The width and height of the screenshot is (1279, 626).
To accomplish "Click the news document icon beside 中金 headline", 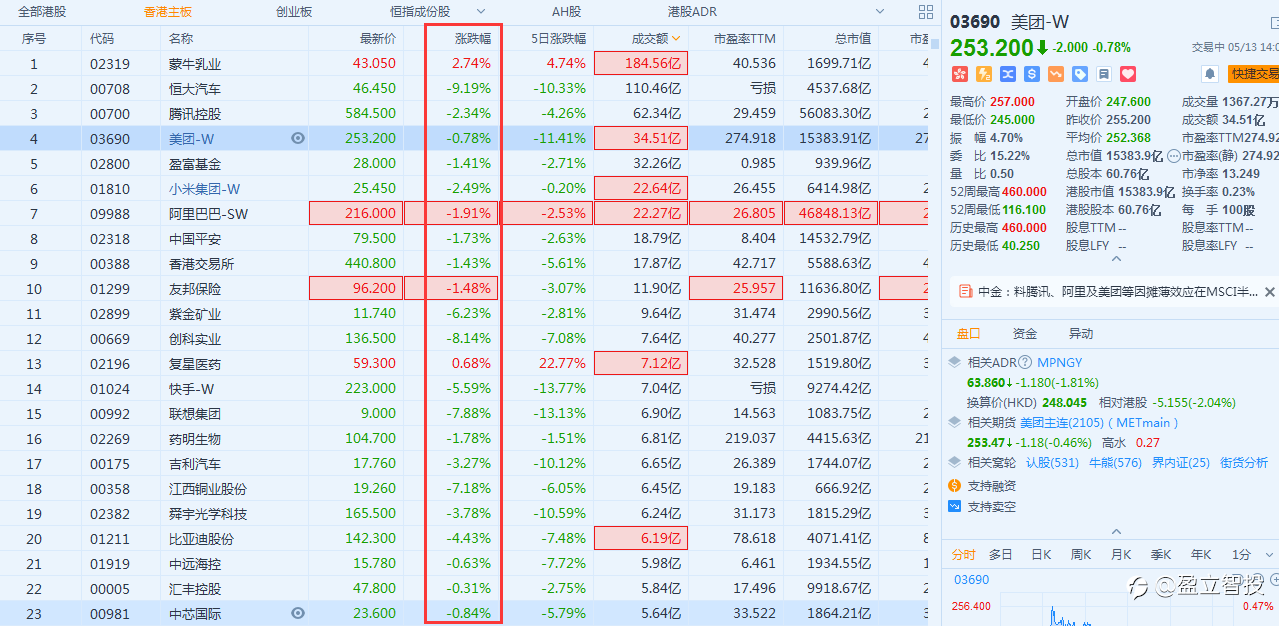I will (965, 291).
